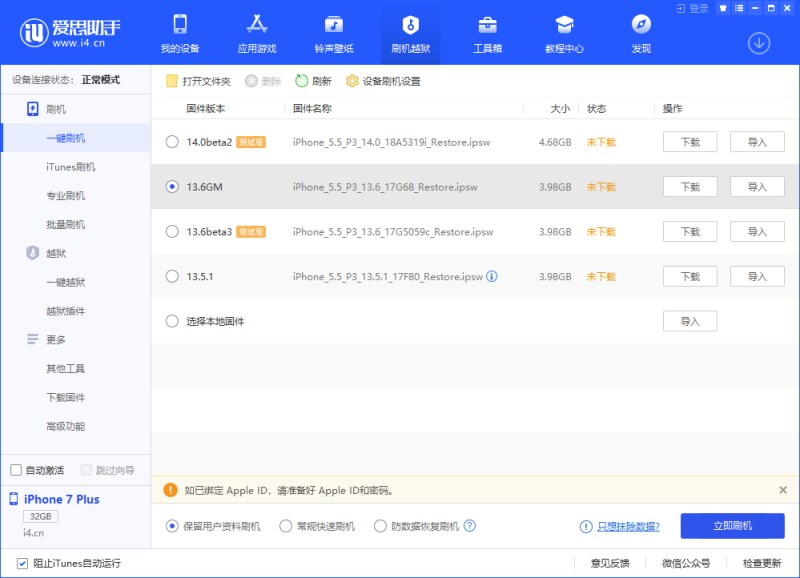Screen dimensions: 800x578
Task: Click the 登录 login link
Action: click(692, 8)
